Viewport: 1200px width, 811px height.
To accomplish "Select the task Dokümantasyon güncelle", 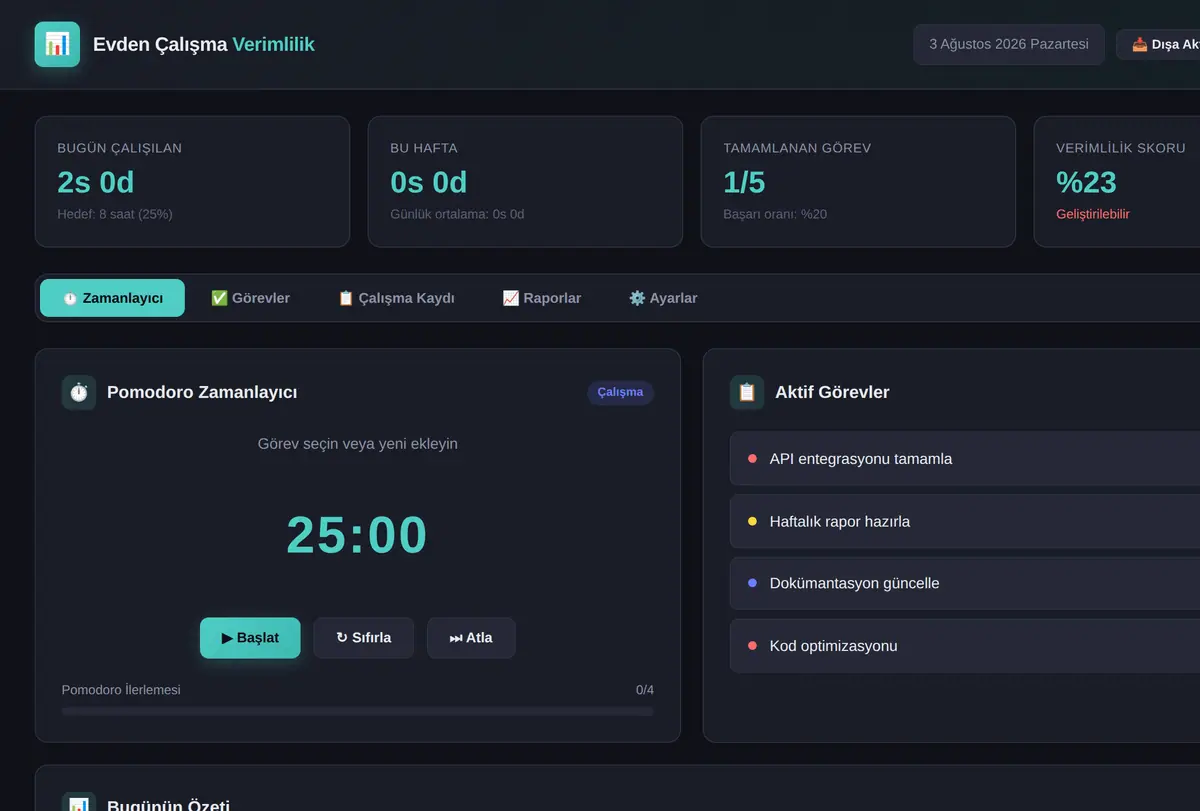I will click(x=965, y=583).
